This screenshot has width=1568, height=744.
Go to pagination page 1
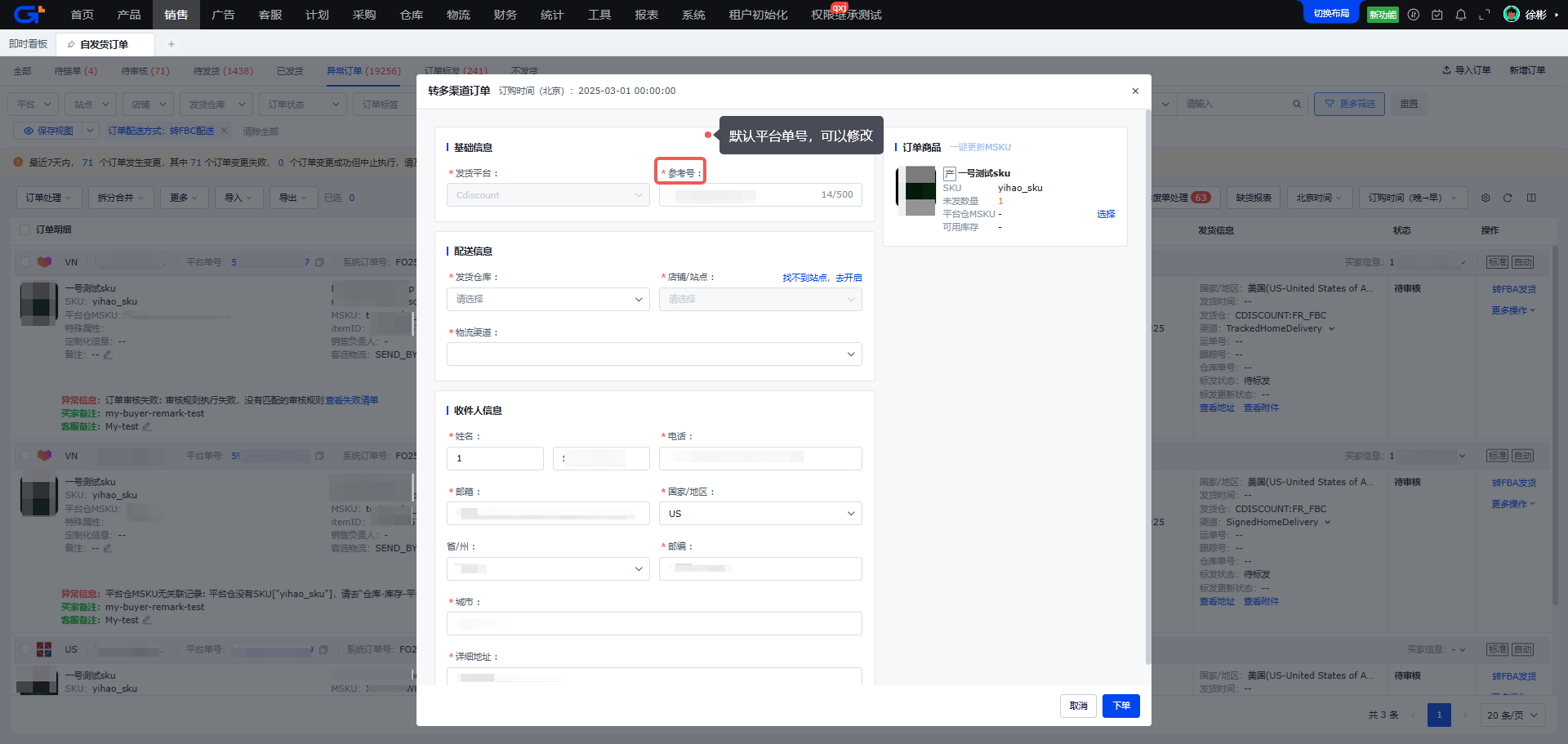[1439, 715]
